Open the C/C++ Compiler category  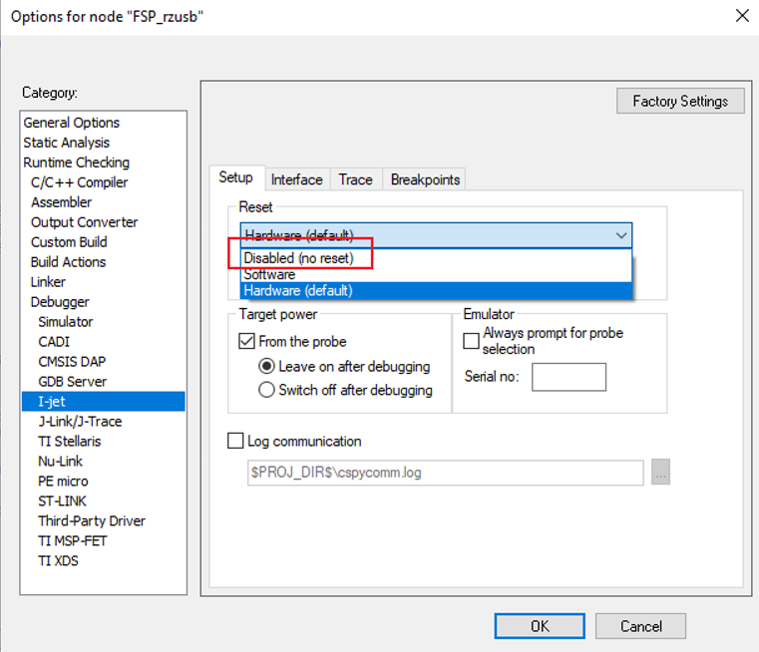click(79, 182)
